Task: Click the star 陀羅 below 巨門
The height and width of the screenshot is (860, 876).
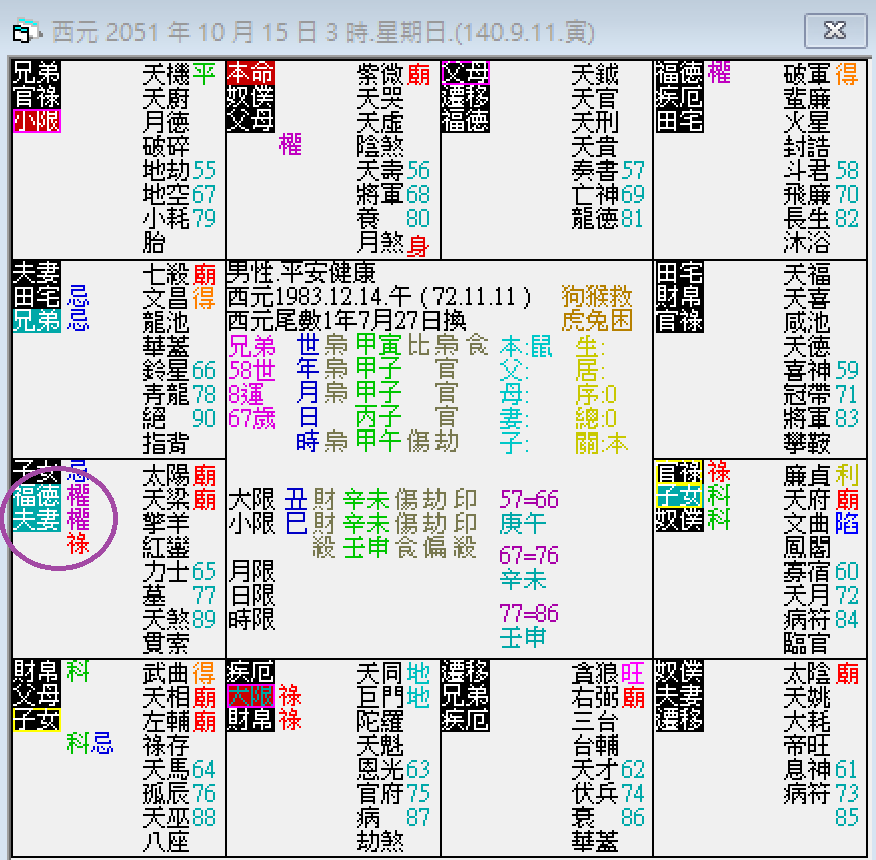Action: (x=380, y=721)
